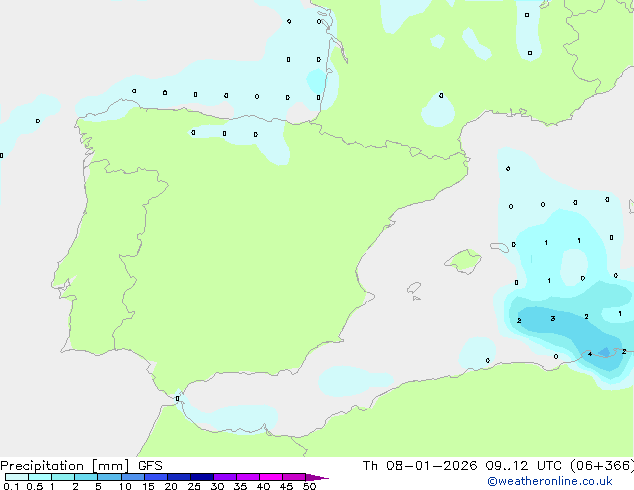The width and height of the screenshot is (634, 490).
Task: Click the '0.1' legend scale label
Action: [x=11, y=486]
